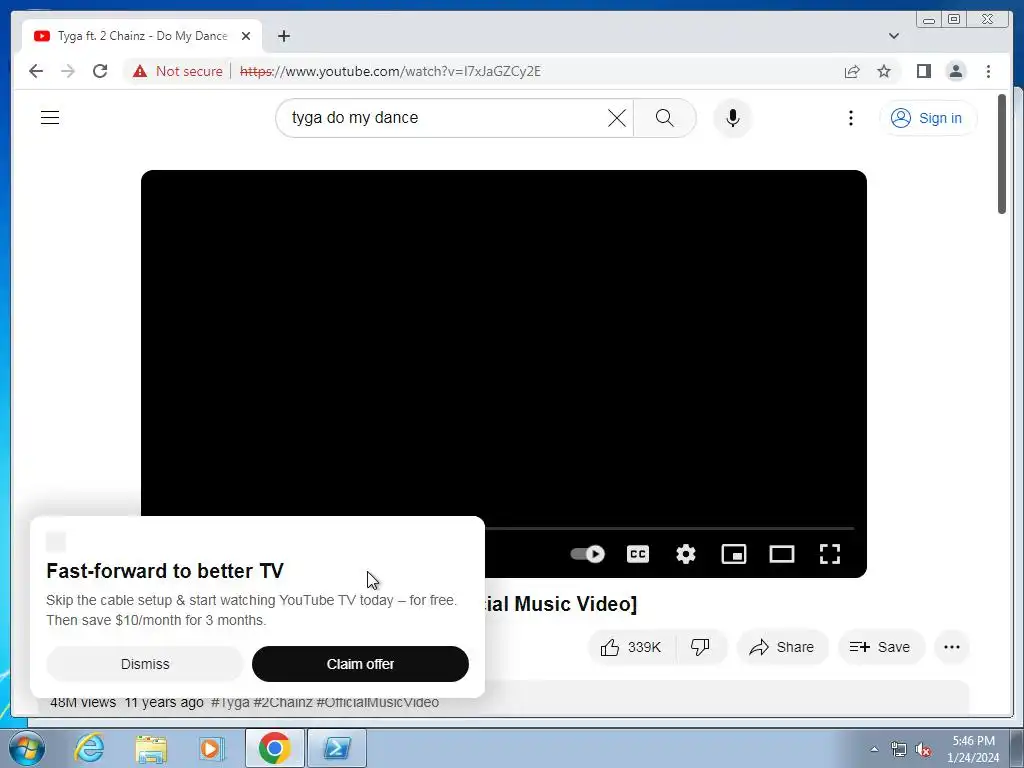1024x768 pixels.
Task: Bookmark this page with the star icon
Action: click(x=884, y=71)
